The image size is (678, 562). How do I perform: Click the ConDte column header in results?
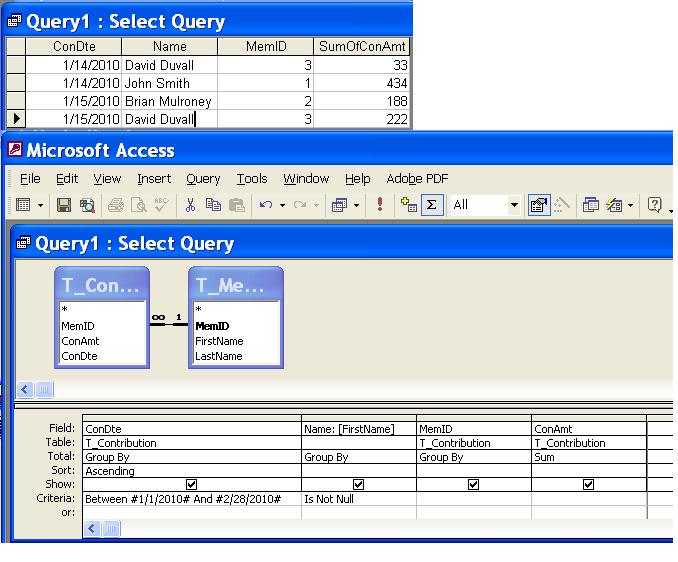[x=74, y=46]
